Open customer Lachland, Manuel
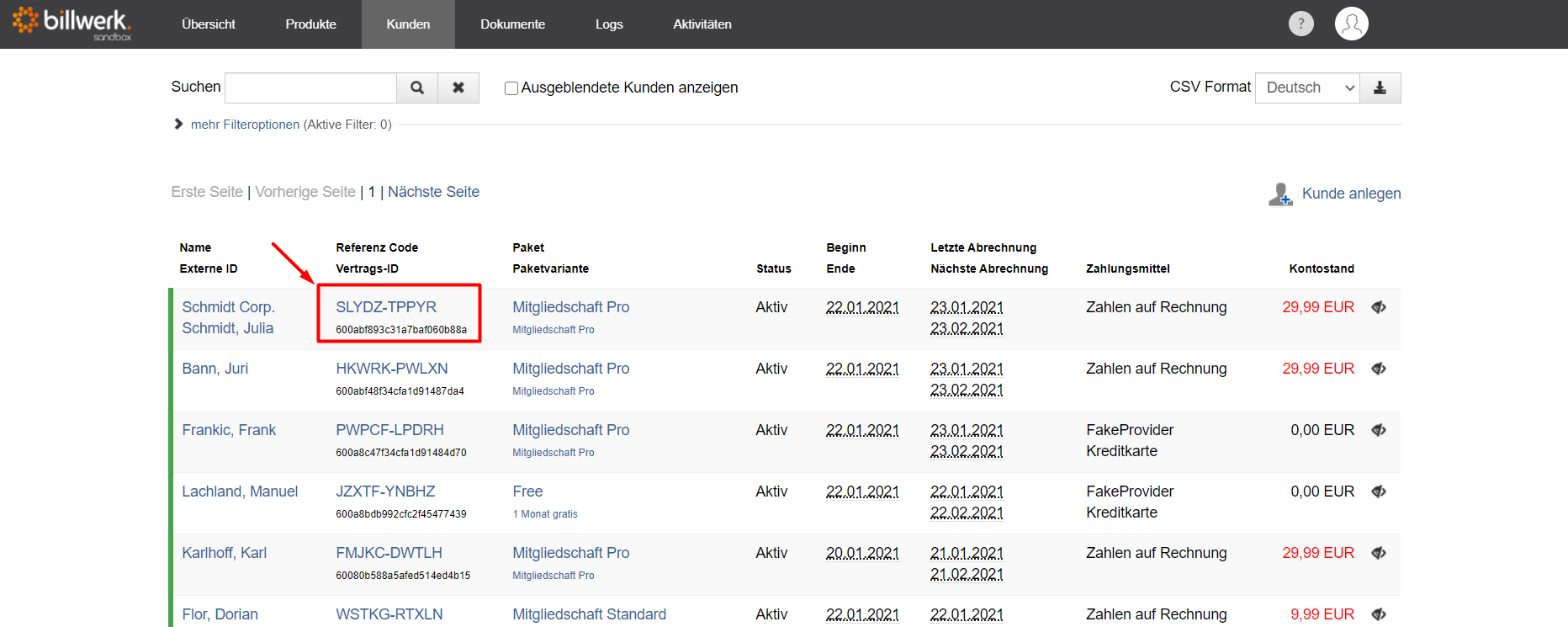The height and width of the screenshot is (627, 1568). [240, 492]
